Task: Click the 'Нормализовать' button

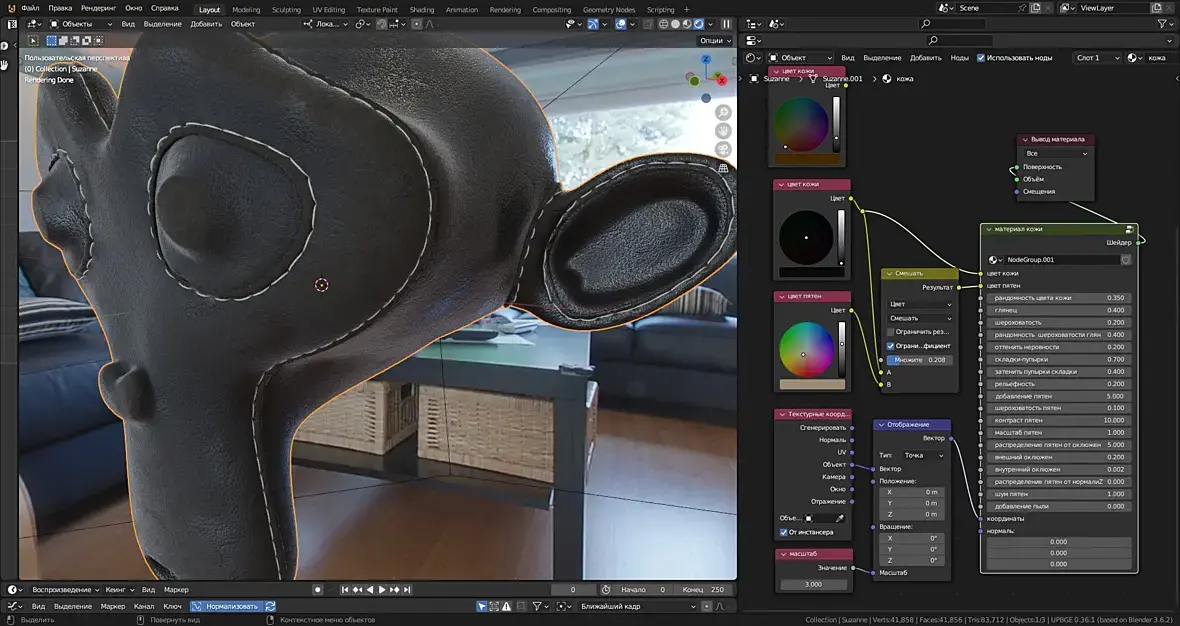Action: (x=227, y=606)
